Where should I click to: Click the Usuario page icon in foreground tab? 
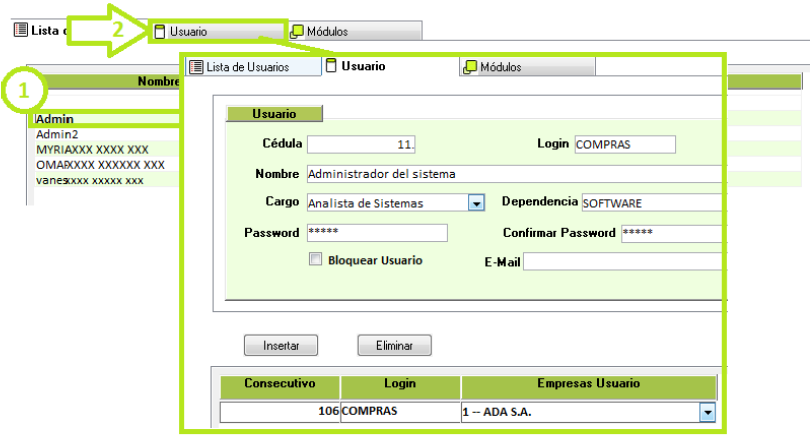pyautogui.click(x=330, y=67)
